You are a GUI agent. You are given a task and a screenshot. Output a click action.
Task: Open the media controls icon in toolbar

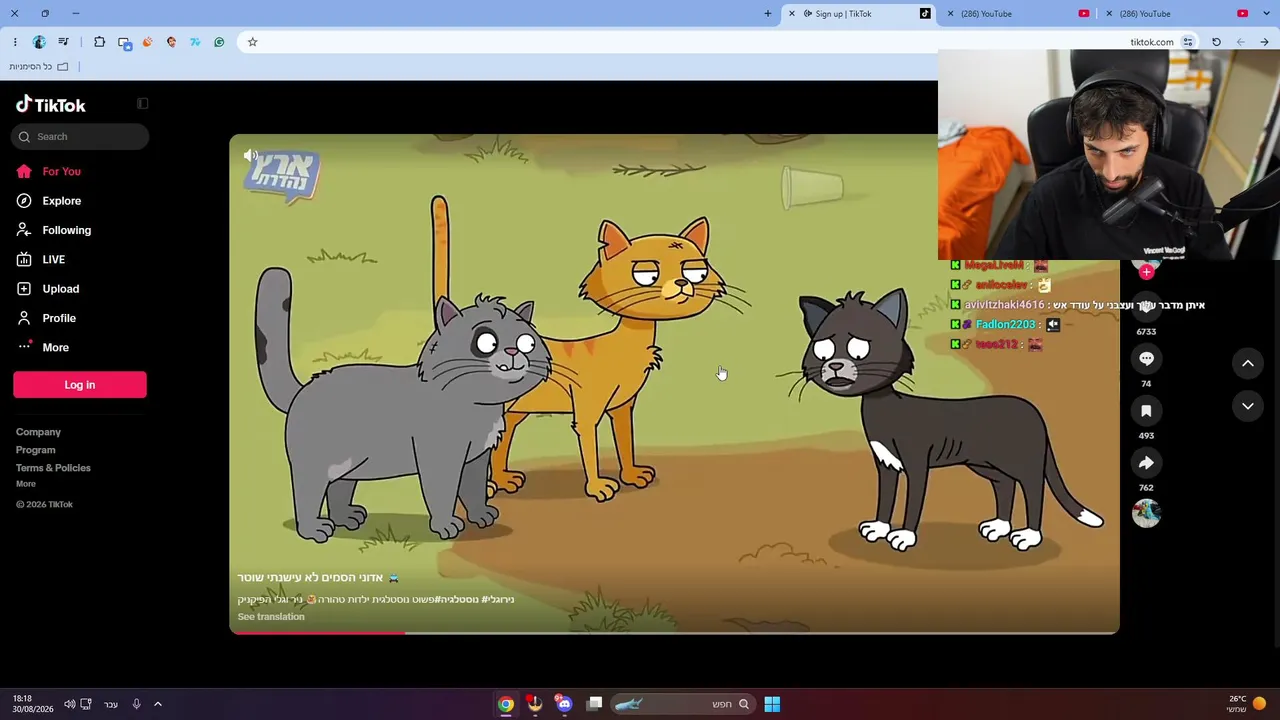click(x=64, y=42)
